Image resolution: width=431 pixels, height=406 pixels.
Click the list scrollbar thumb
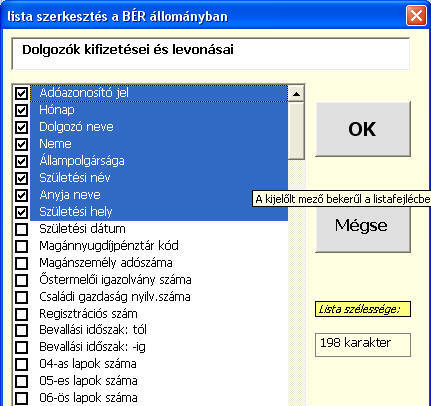tap(296, 131)
